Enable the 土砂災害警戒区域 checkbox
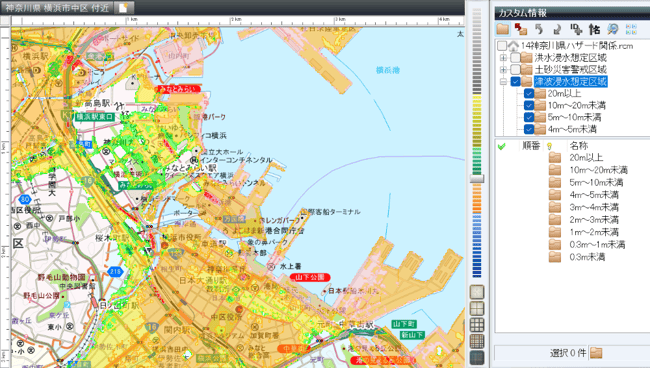Screen dimensions: 650x368 (515, 69)
